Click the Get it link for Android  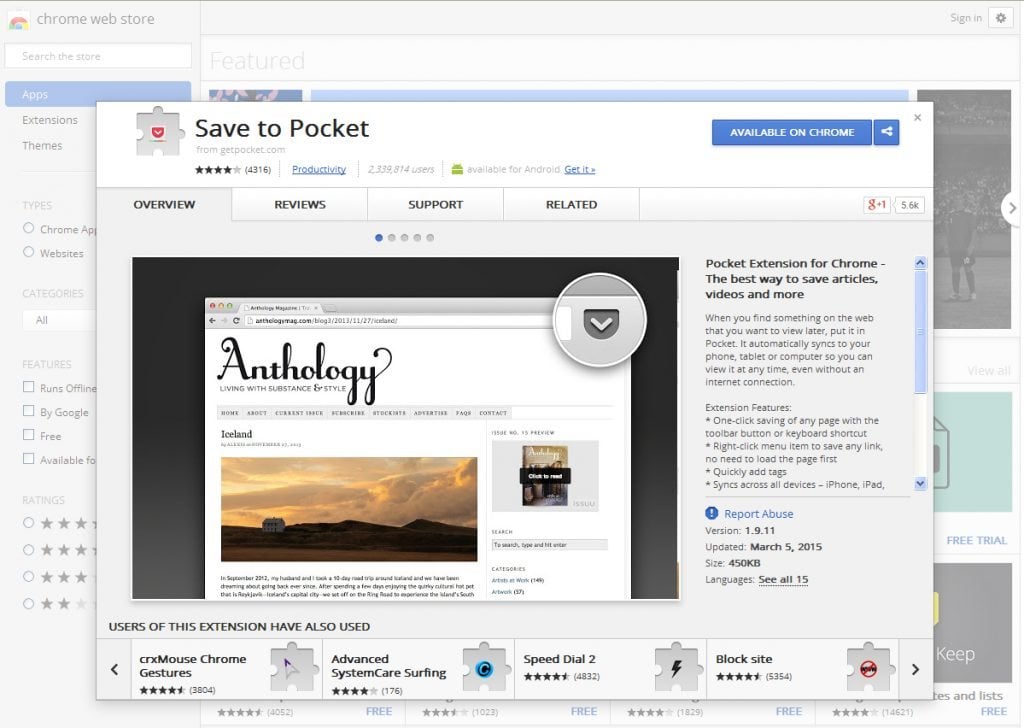(x=580, y=170)
